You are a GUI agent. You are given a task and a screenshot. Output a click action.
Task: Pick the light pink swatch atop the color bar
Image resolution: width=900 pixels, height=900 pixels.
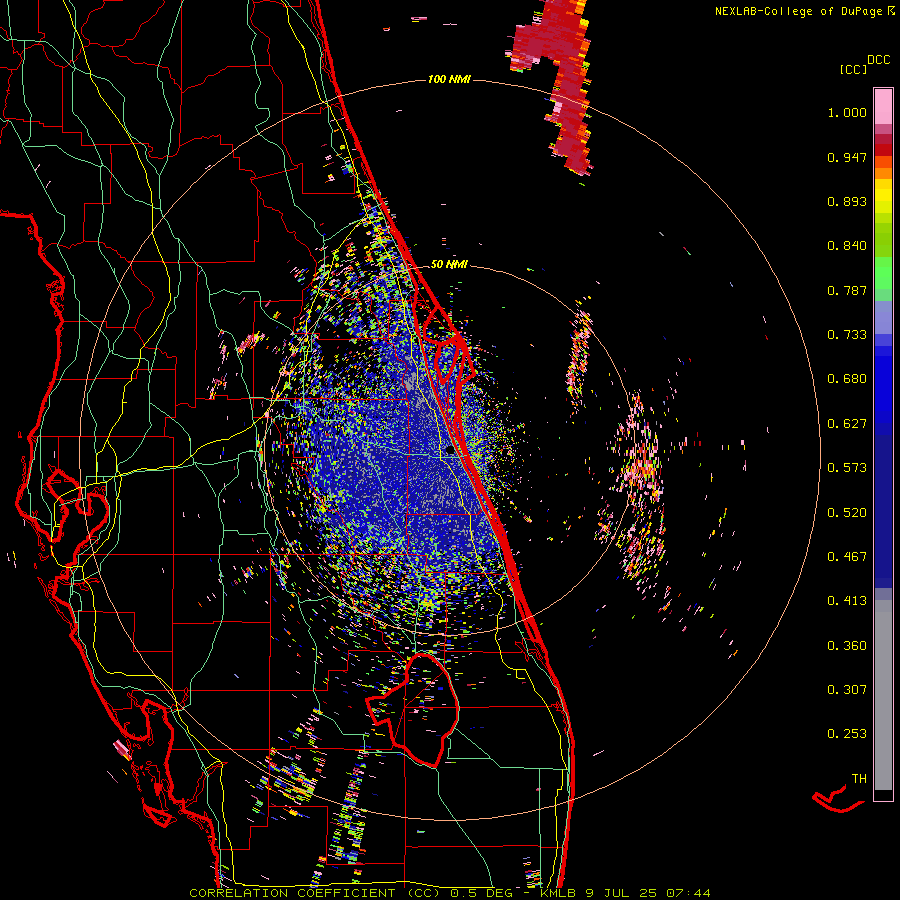pyautogui.click(x=883, y=106)
